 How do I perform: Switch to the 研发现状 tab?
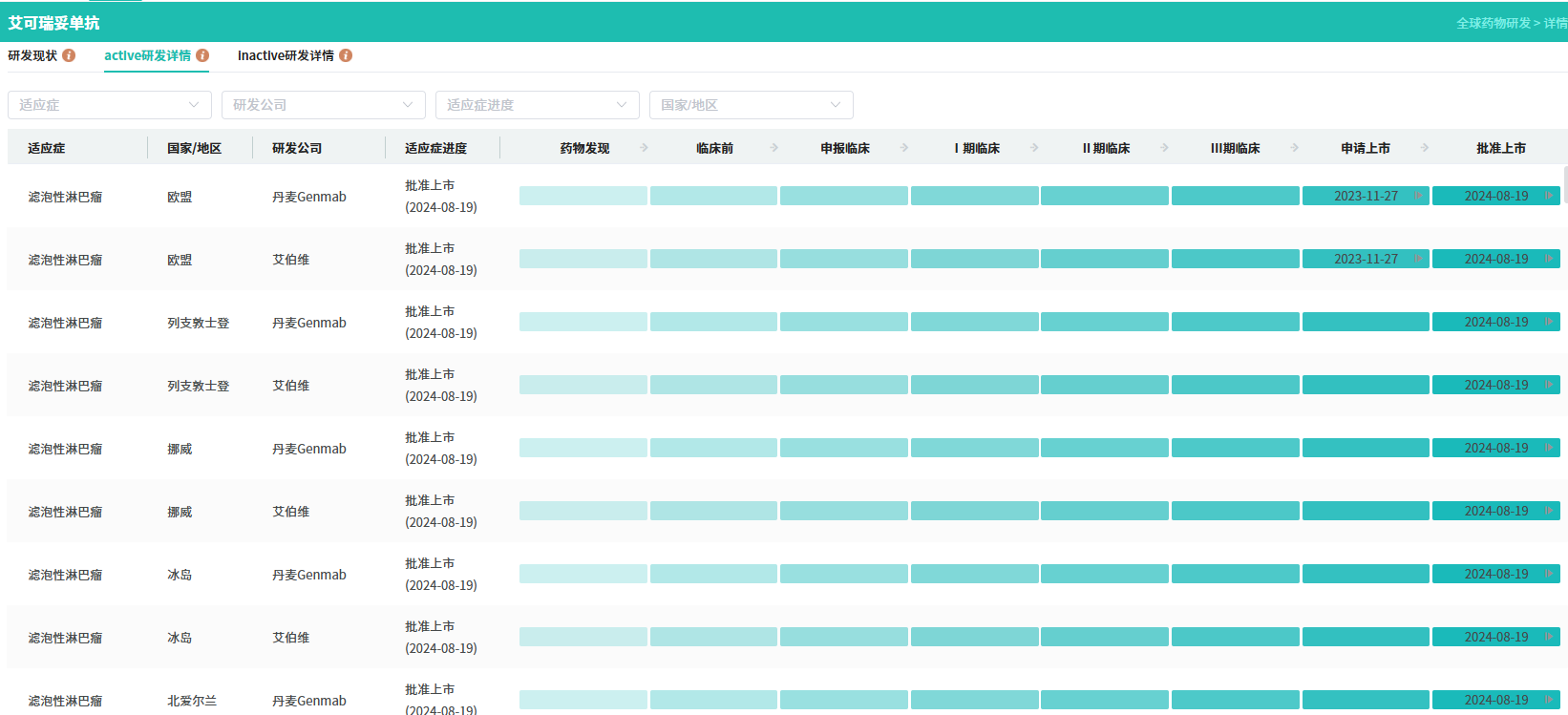(x=32, y=55)
